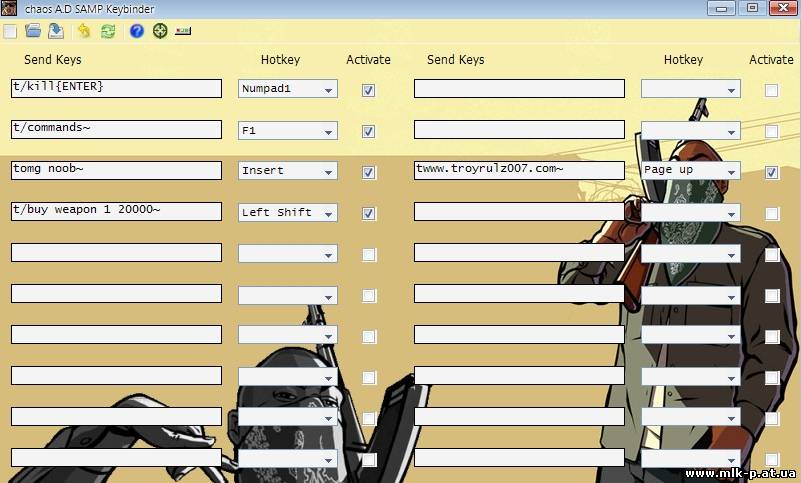Click the empty sixth left Send Keys field
Image resolution: width=801 pixels, height=483 pixels.
[x=116, y=293]
